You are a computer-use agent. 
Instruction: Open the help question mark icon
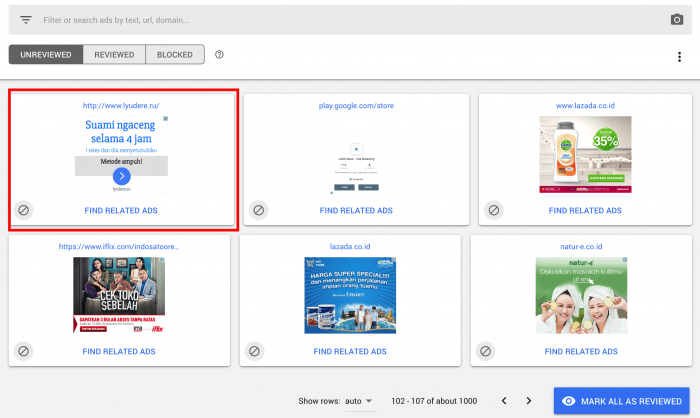click(x=219, y=54)
